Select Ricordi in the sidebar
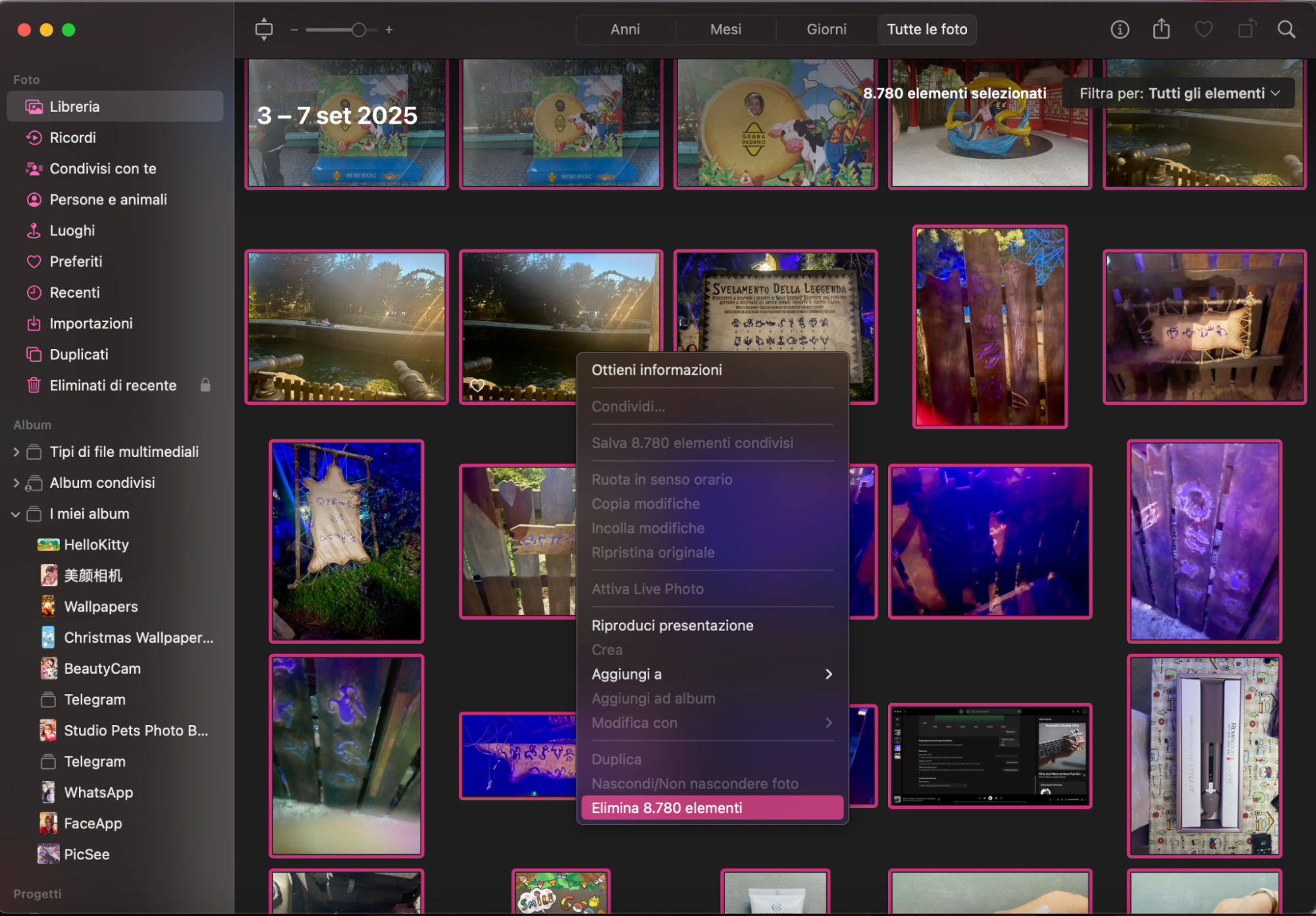The width and height of the screenshot is (1316, 916). coord(72,138)
